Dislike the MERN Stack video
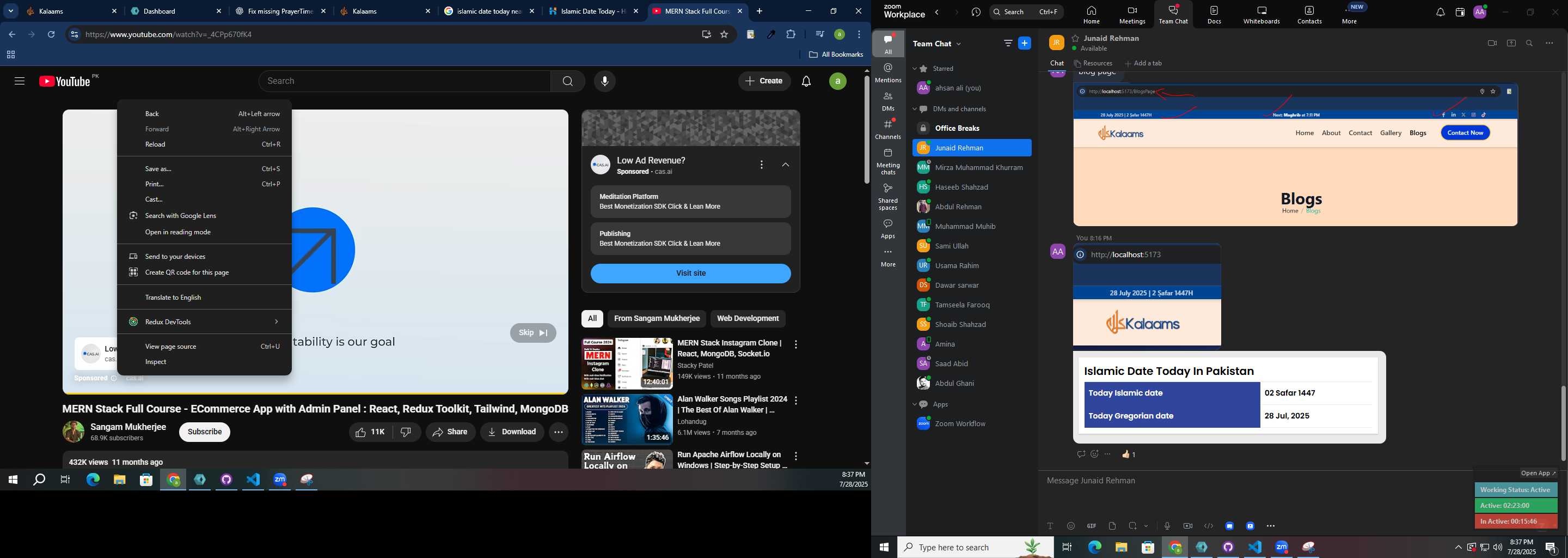Viewport: 1568px width, 558px height. coord(407,432)
